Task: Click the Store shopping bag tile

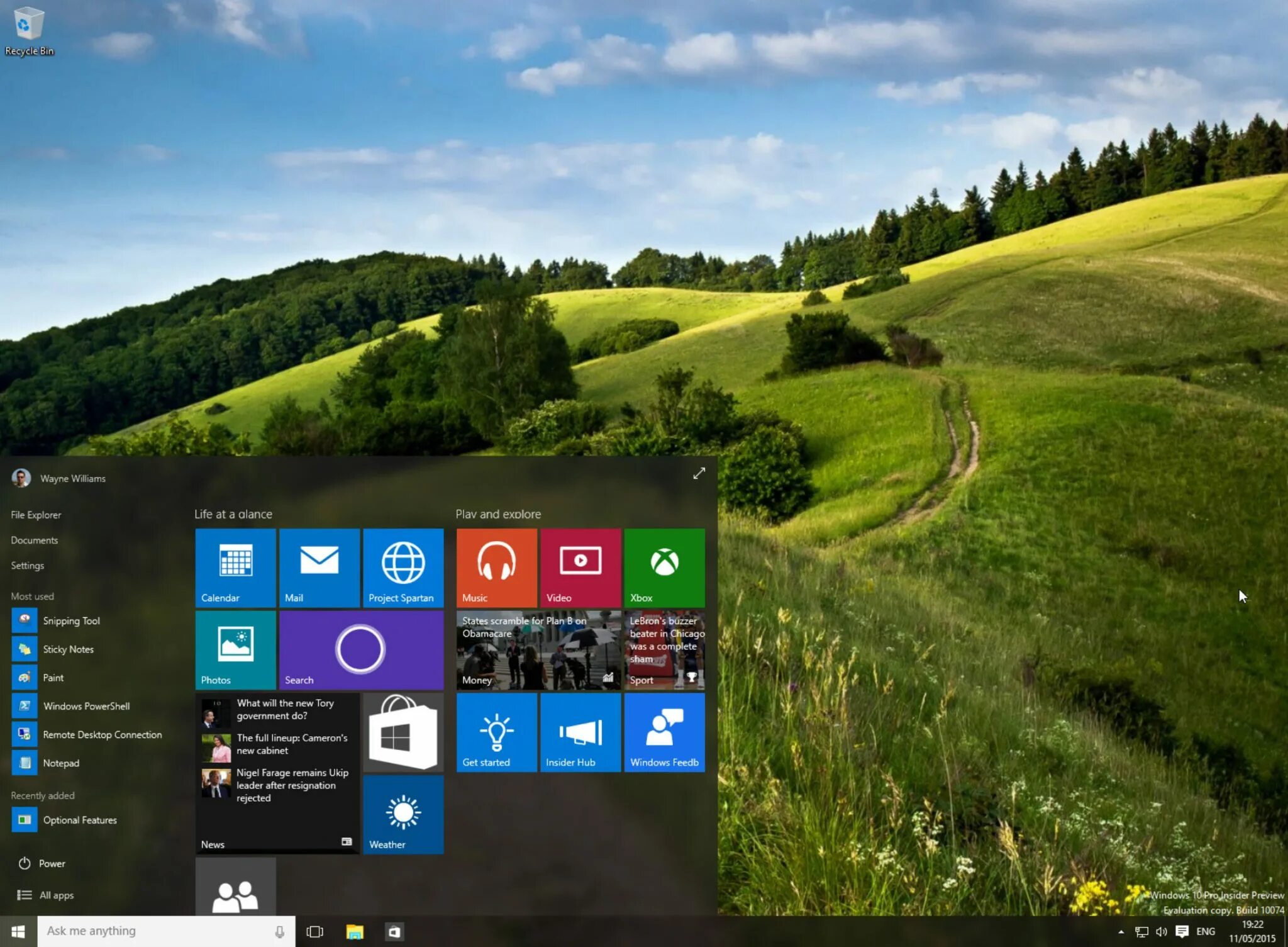Action: click(x=403, y=732)
